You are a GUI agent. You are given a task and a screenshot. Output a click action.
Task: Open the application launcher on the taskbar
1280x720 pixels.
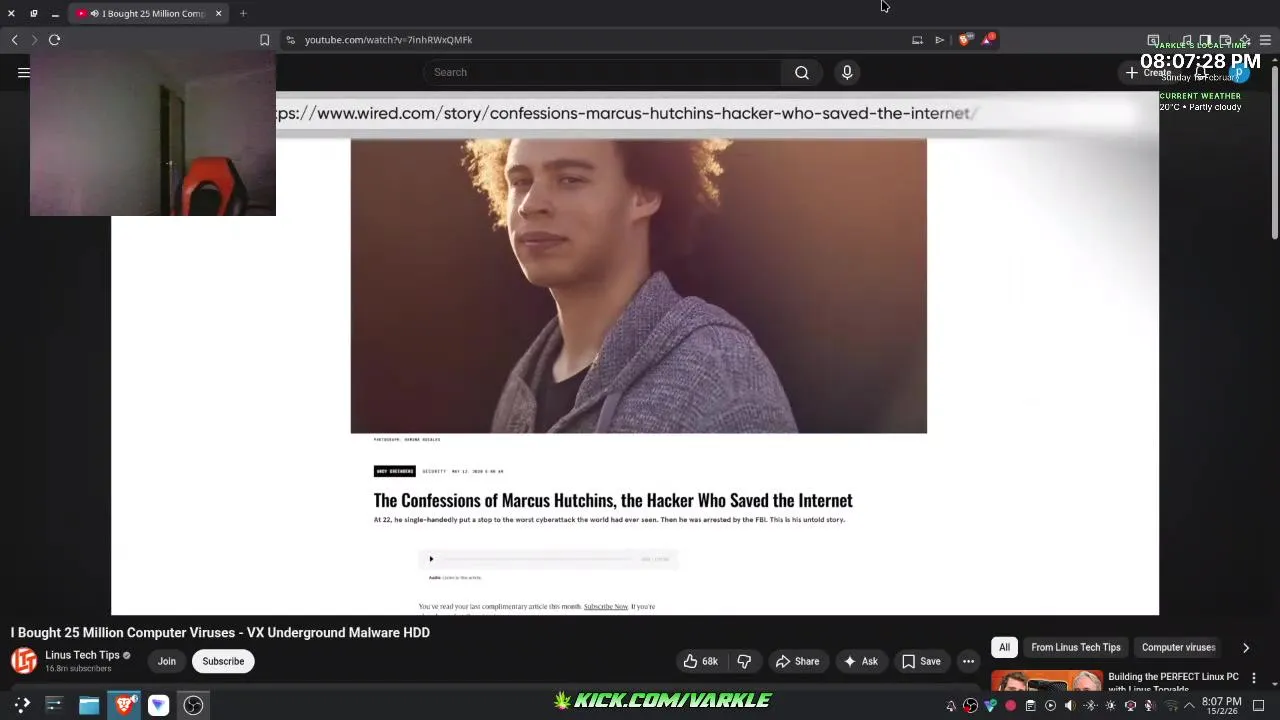pyautogui.click(x=22, y=705)
